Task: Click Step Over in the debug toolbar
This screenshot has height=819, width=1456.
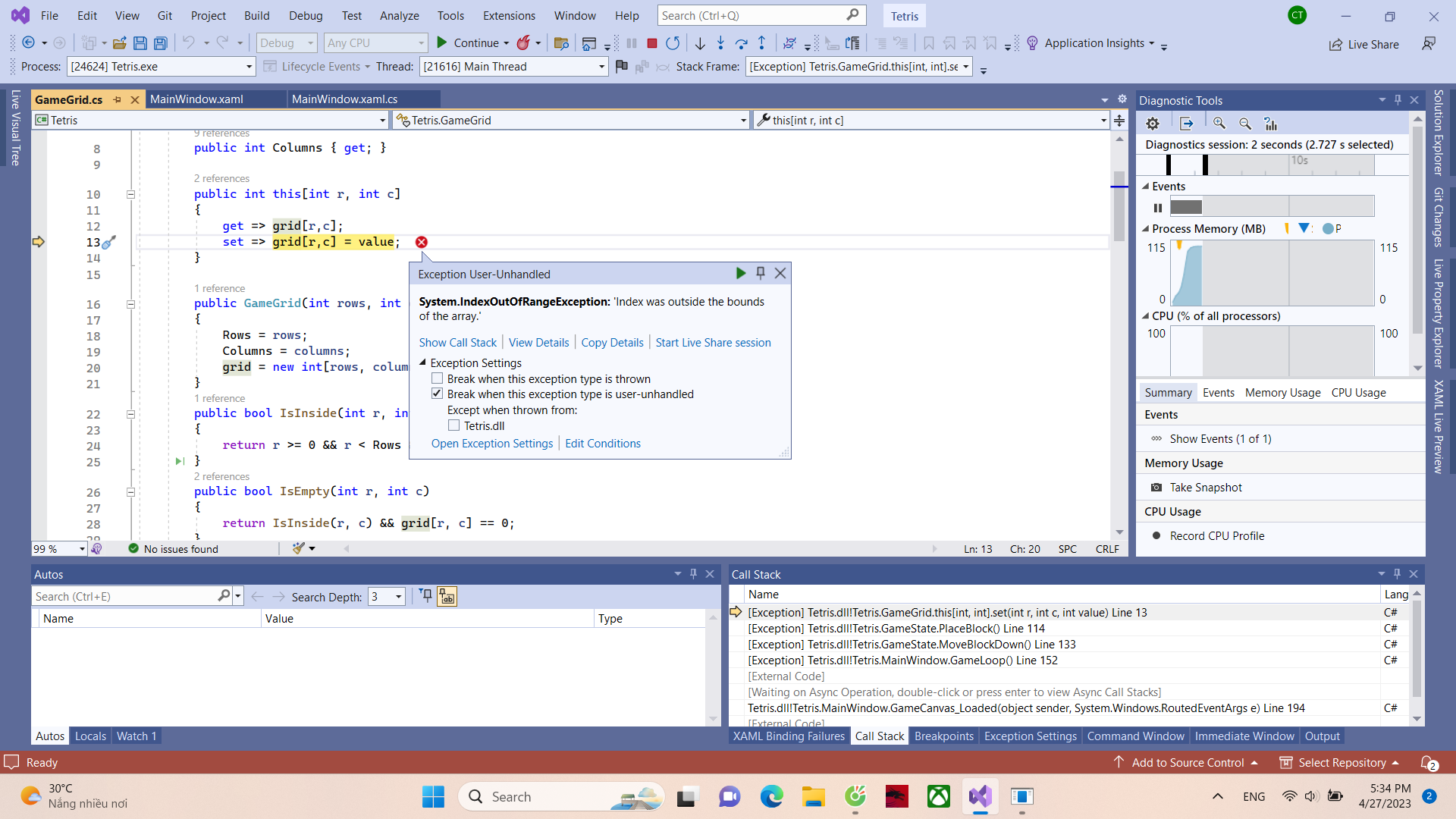Action: coord(741,43)
